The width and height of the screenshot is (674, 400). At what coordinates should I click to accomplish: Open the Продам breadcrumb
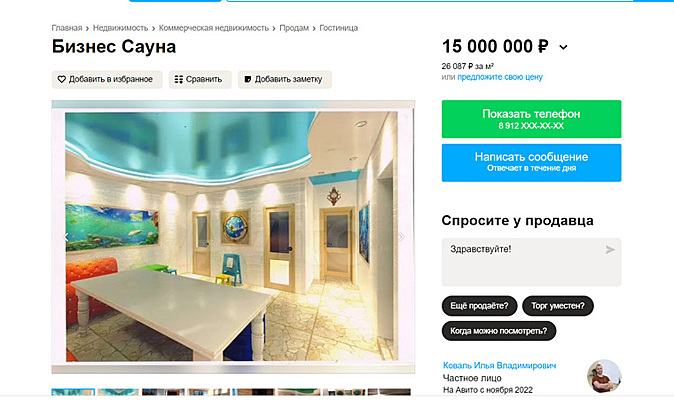click(x=294, y=28)
